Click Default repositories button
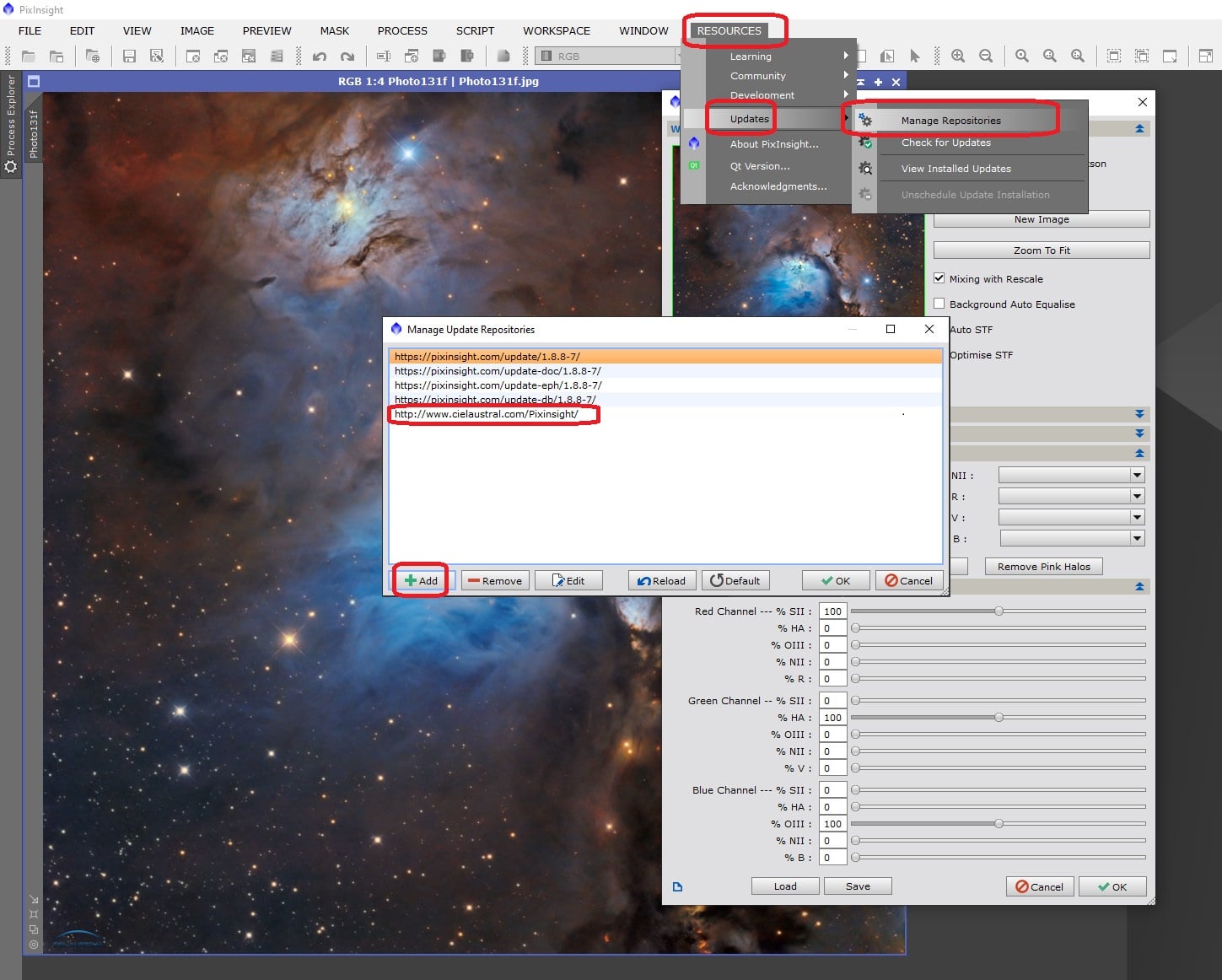The image size is (1222, 980). 735,580
